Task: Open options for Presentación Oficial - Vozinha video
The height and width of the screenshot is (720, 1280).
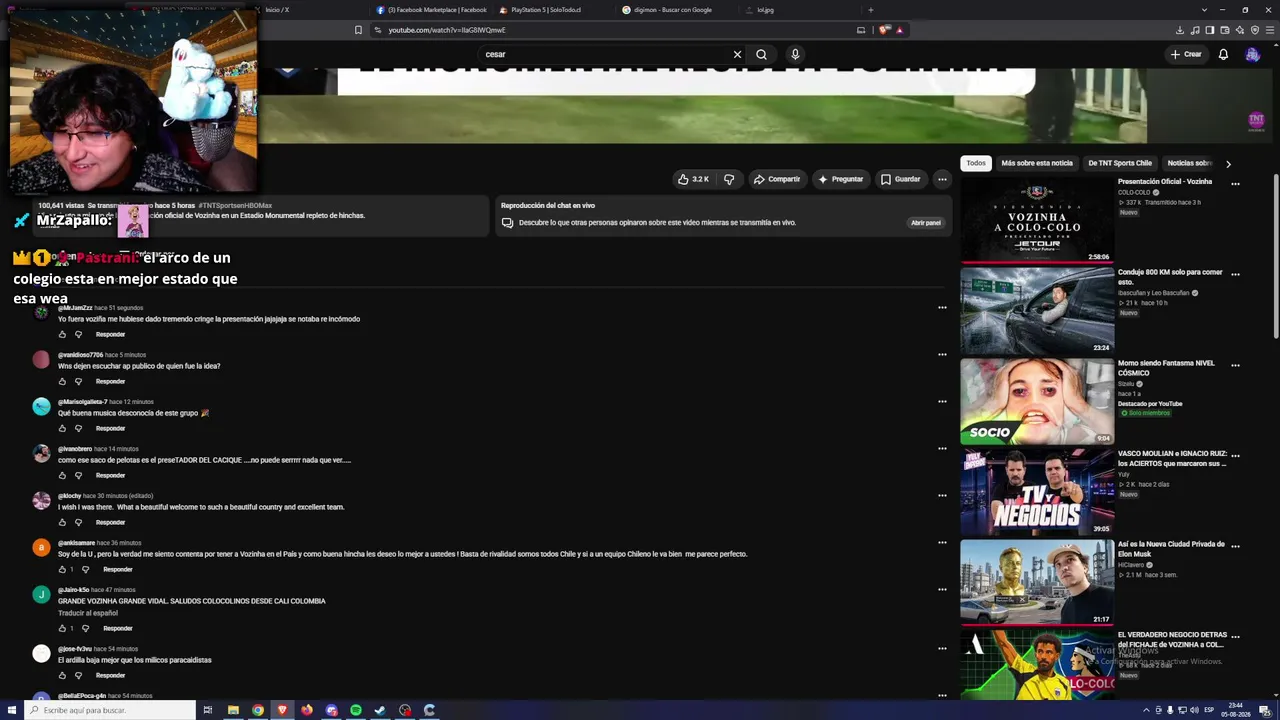Action: coord(1235,184)
